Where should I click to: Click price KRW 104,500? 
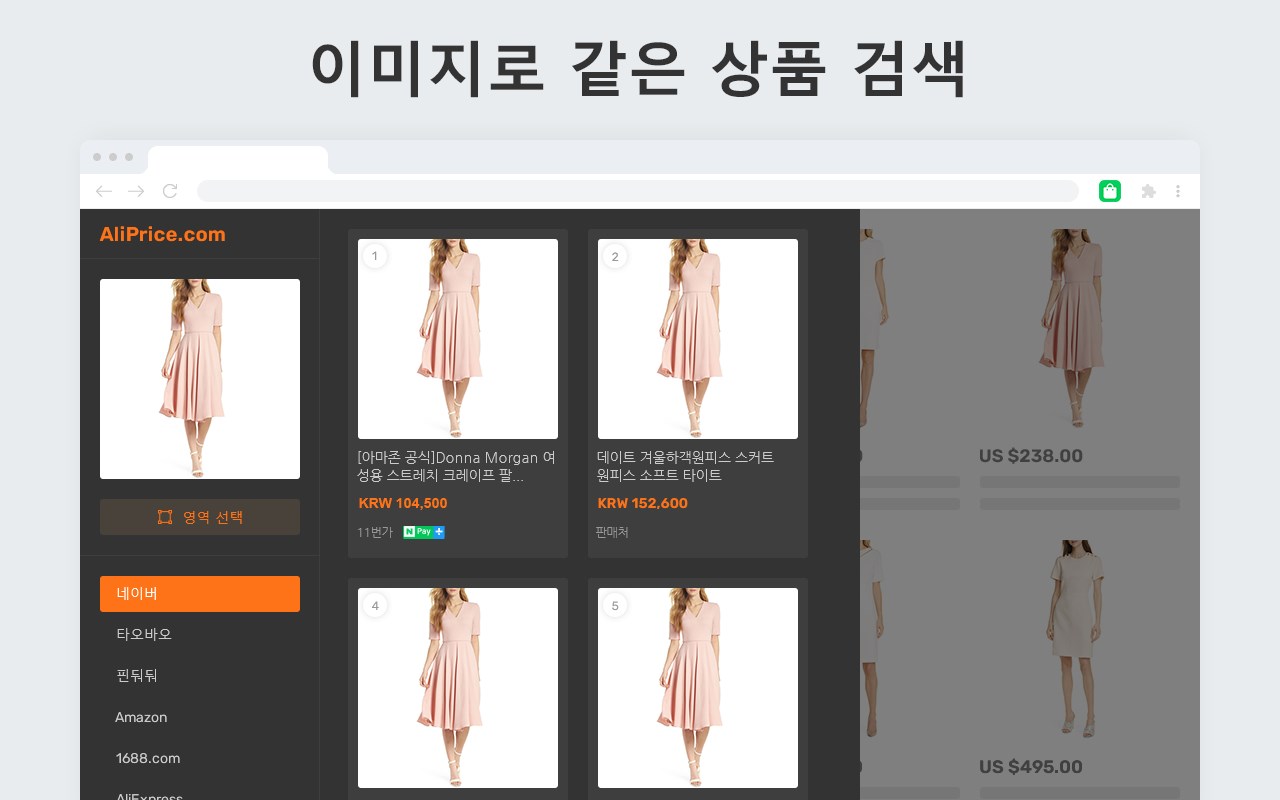point(403,503)
